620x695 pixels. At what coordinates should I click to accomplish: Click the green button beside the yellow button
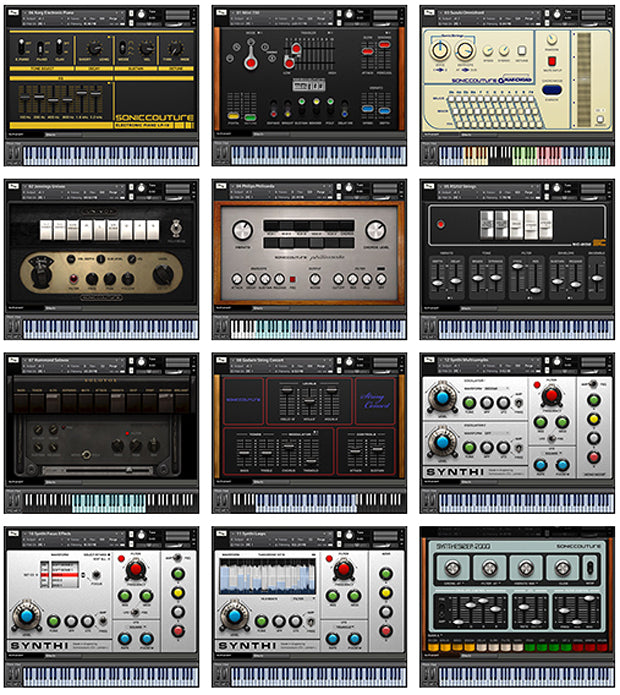[x=250, y=117]
